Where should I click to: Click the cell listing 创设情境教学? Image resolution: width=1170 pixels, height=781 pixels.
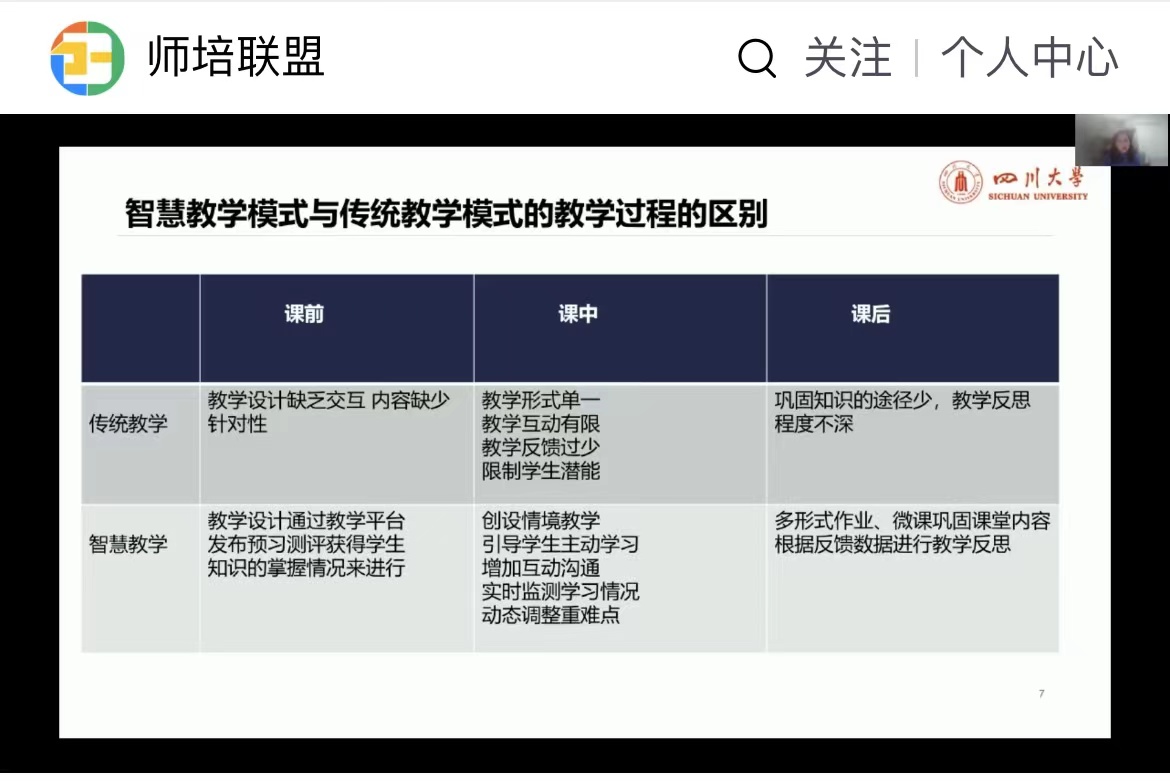[560, 568]
